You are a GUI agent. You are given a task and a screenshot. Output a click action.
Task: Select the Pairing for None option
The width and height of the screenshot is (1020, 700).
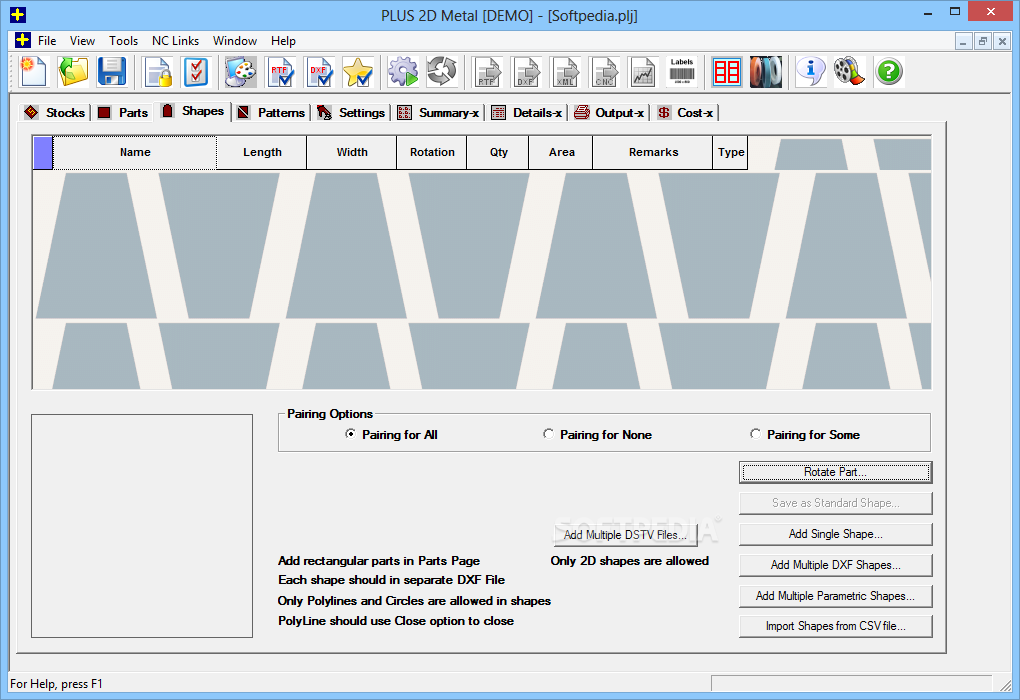(597, 435)
